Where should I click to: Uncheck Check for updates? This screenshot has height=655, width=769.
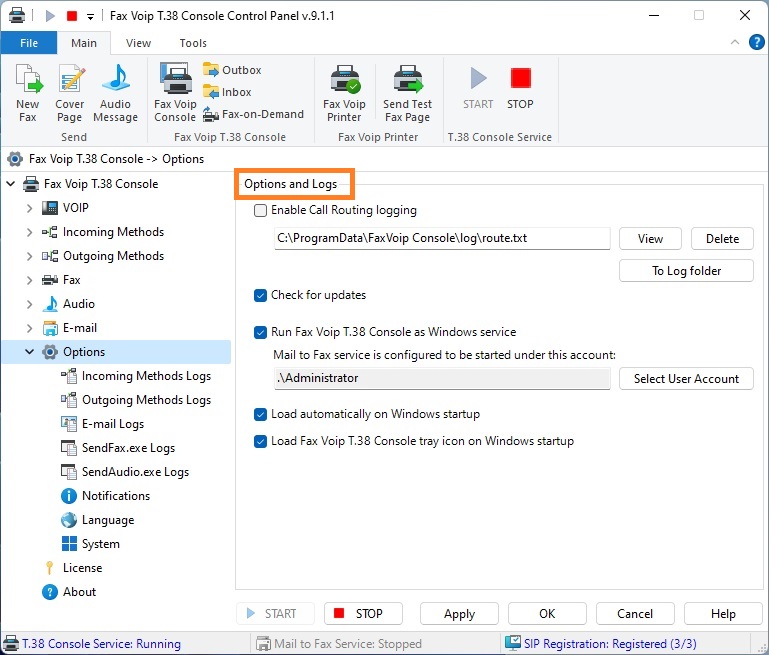tap(260, 296)
